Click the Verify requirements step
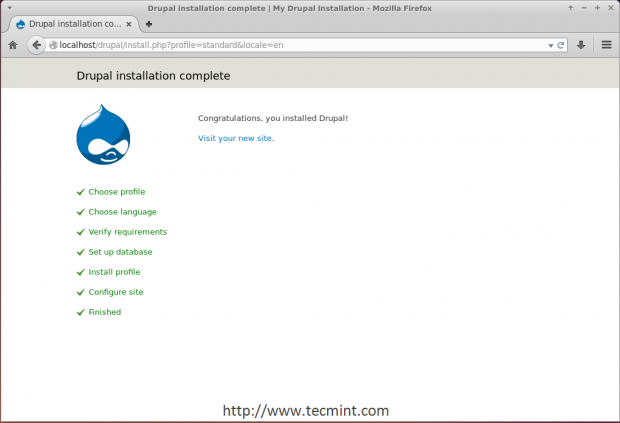 pyautogui.click(x=128, y=232)
